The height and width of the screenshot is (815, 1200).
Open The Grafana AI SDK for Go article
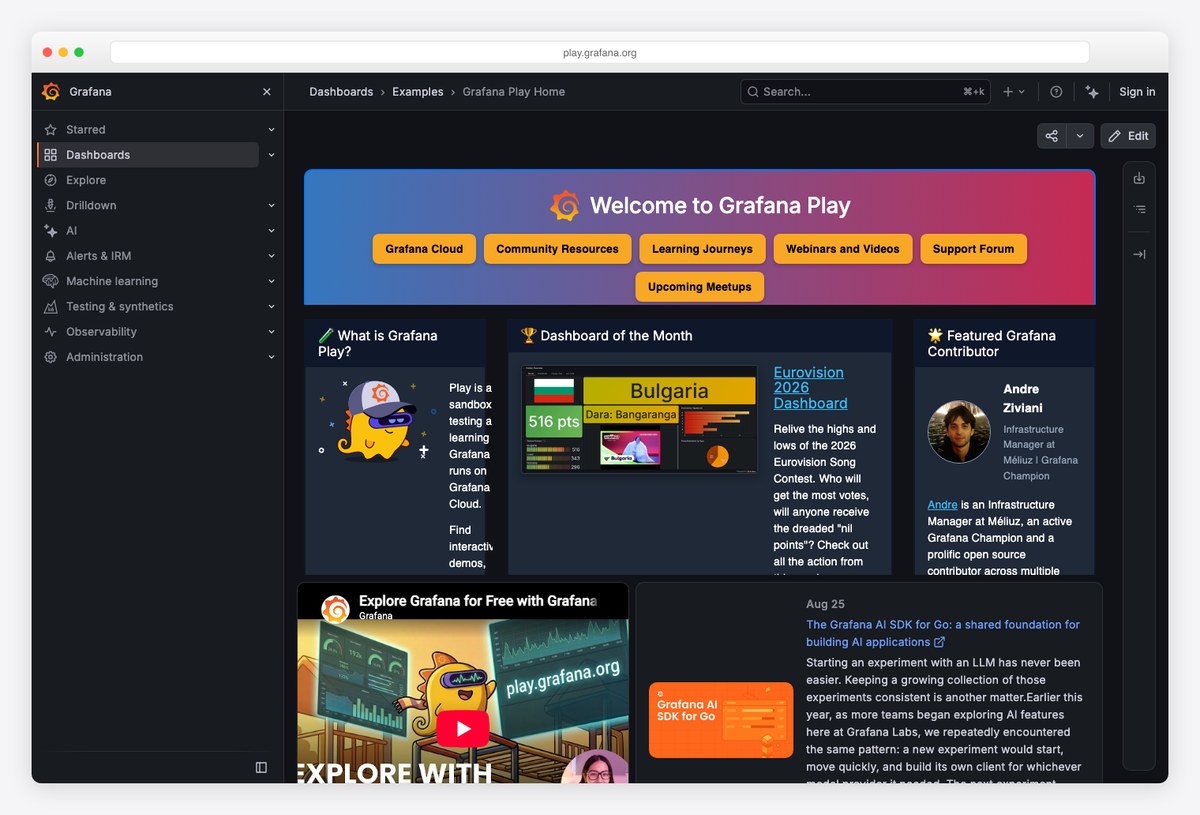point(943,633)
